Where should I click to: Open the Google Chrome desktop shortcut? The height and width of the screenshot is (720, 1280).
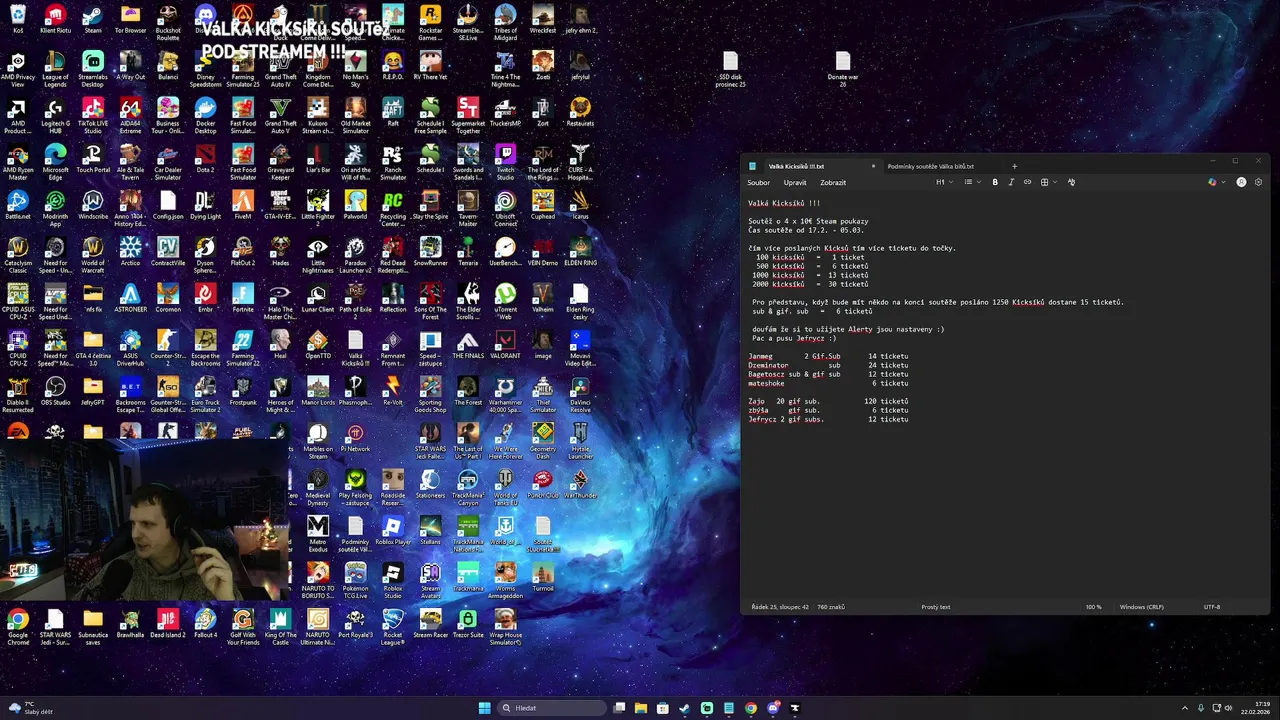pyautogui.click(x=18, y=625)
